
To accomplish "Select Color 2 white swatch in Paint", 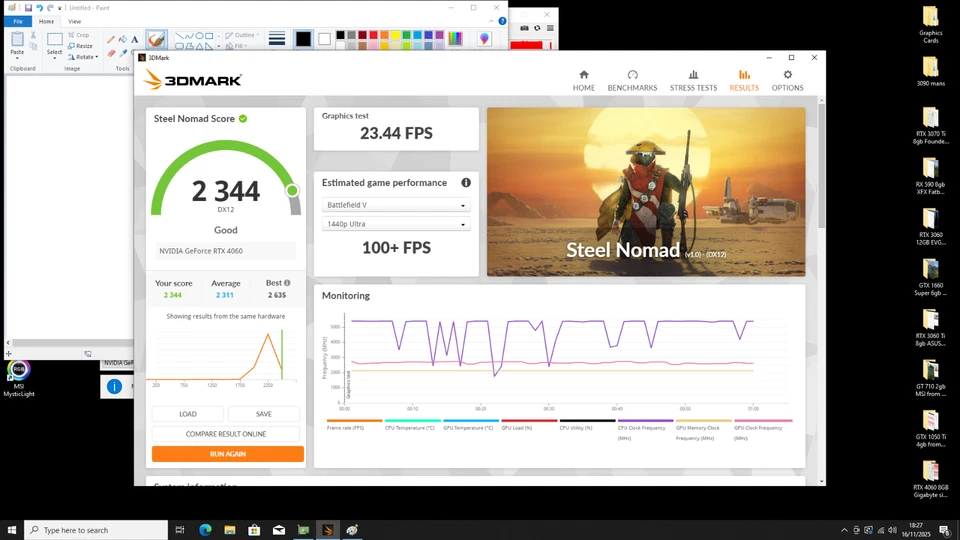I will [324, 39].
